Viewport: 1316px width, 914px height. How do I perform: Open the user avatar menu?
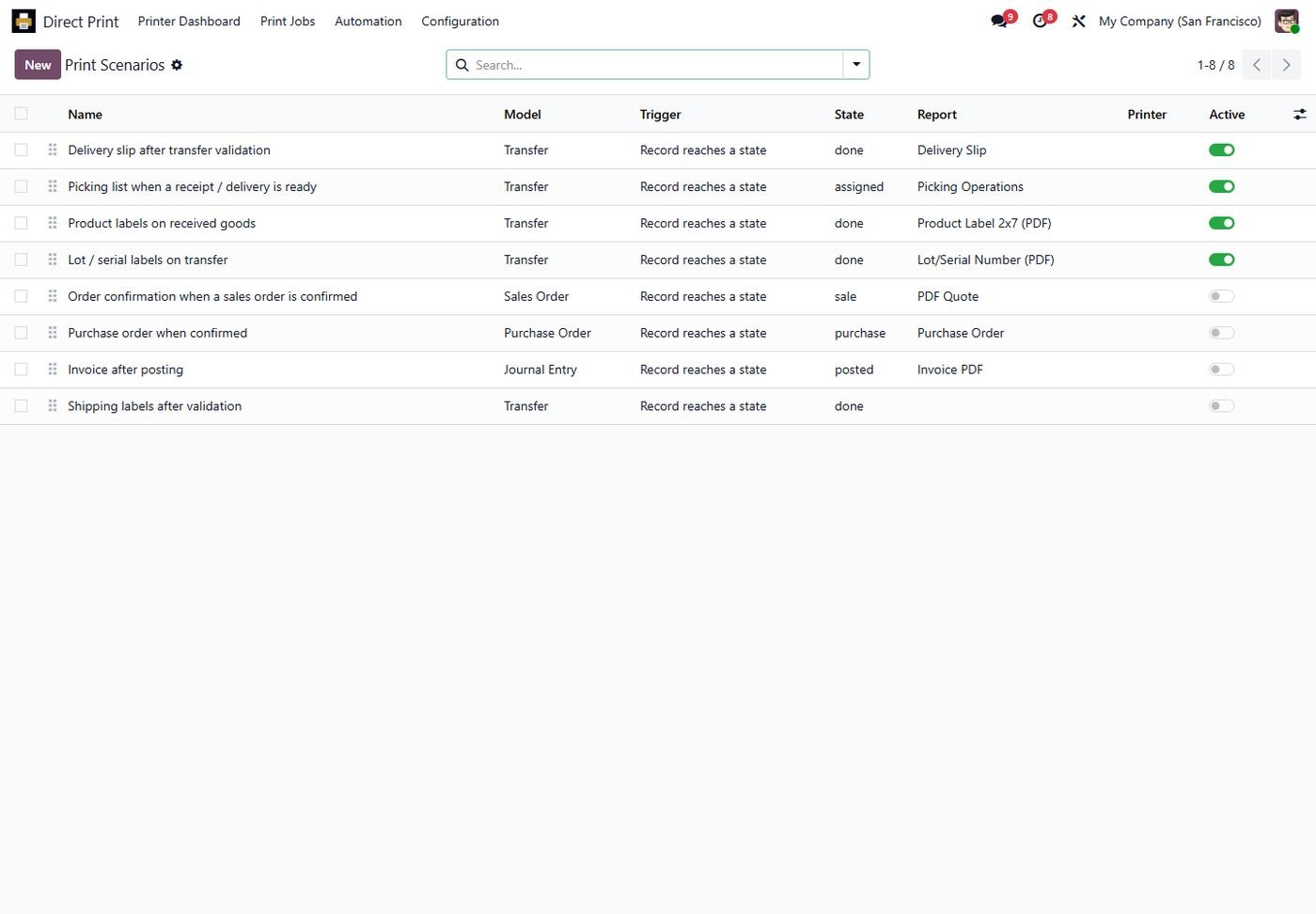click(1287, 21)
